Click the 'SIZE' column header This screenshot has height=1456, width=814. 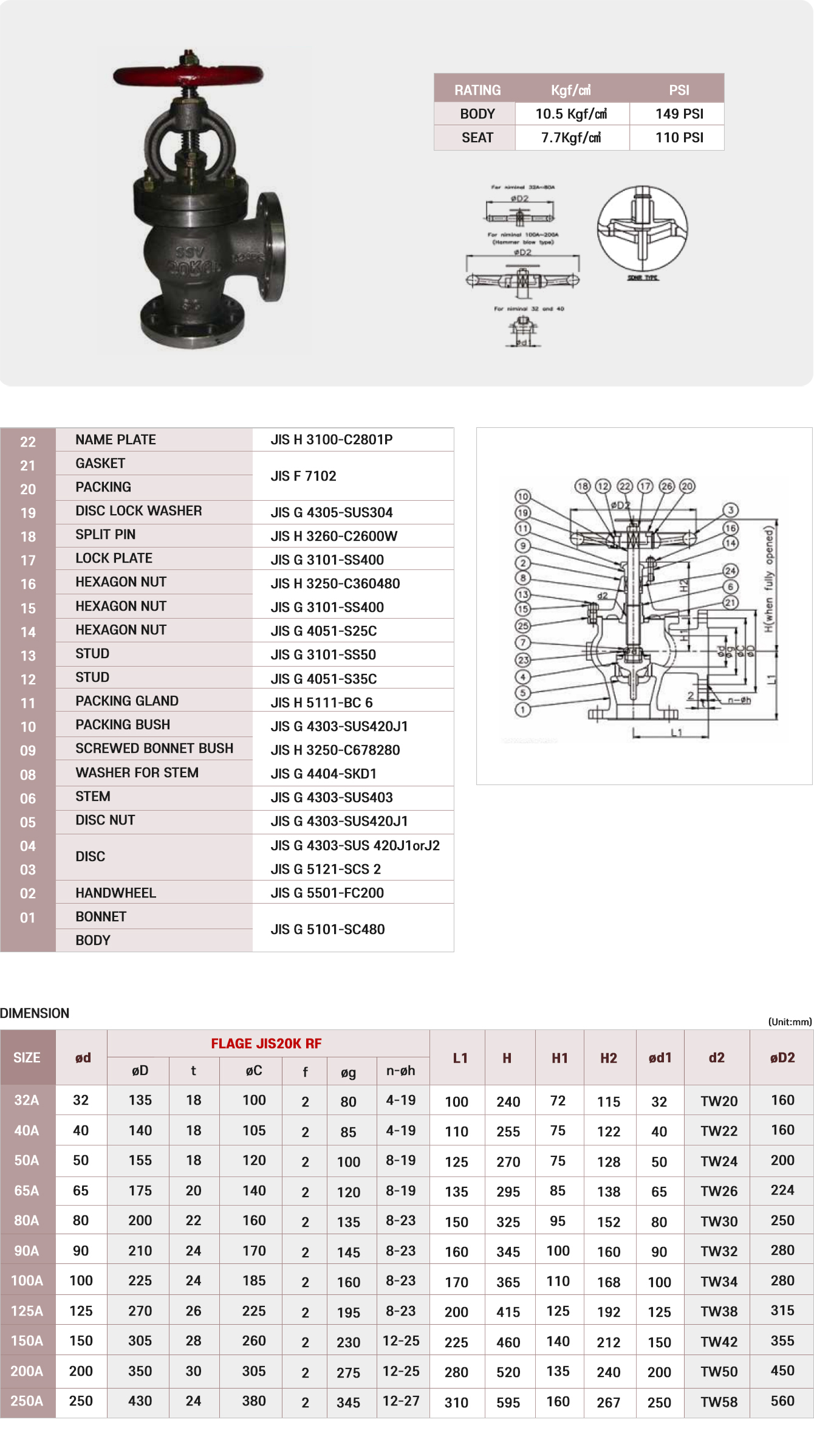point(27,1057)
